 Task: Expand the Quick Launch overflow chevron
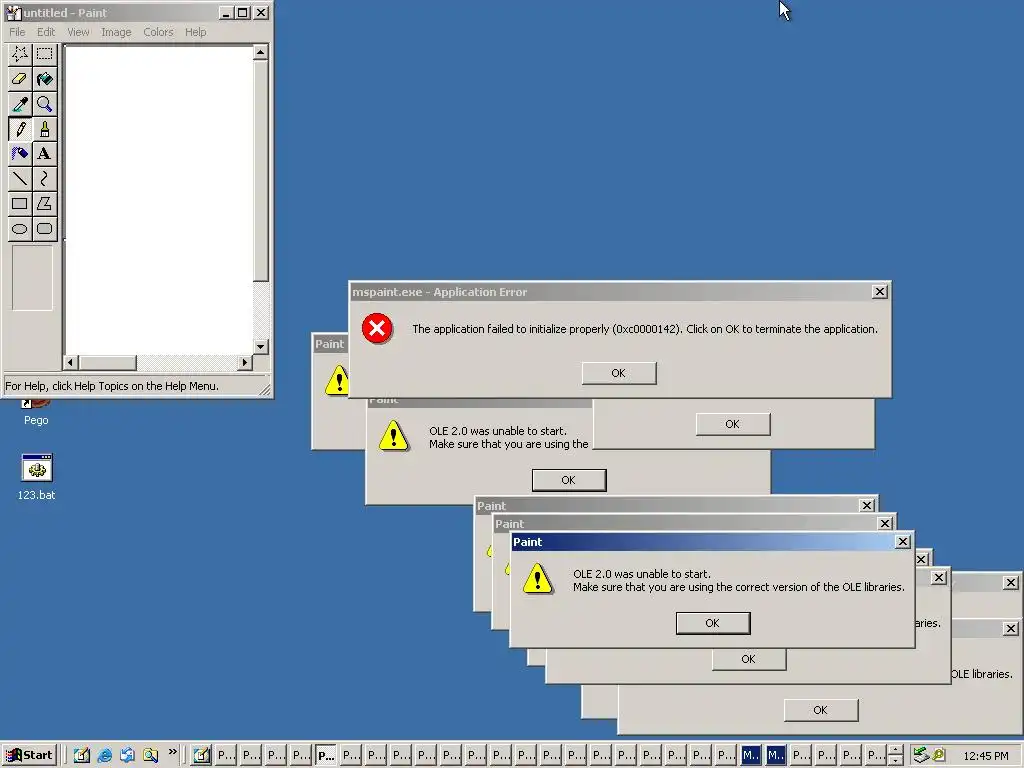pyautogui.click(x=172, y=752)
